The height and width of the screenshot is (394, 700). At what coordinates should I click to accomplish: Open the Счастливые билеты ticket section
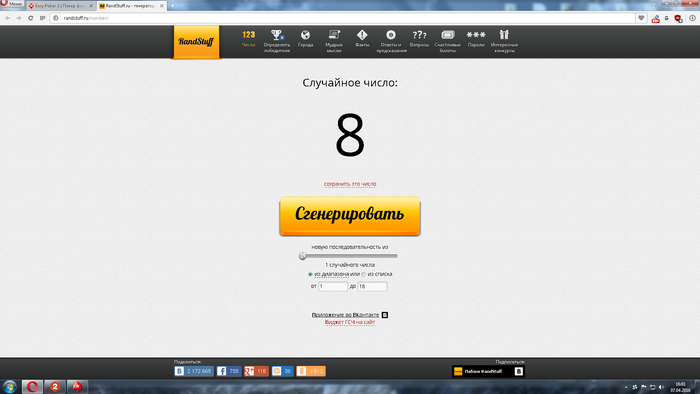pos(447,41)
